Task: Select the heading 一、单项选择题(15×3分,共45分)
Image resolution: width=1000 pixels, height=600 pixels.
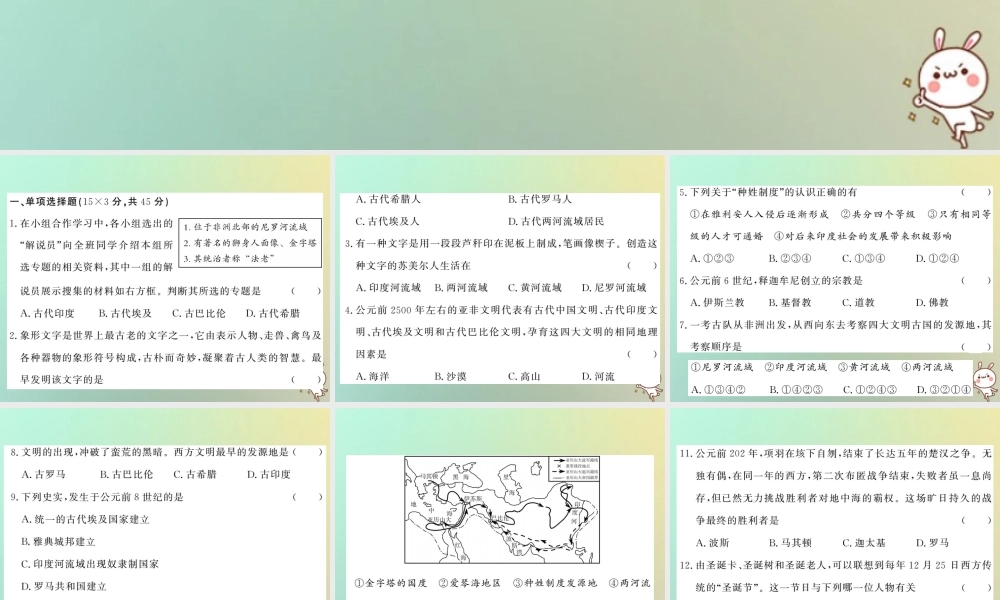Action: (89, 201)
